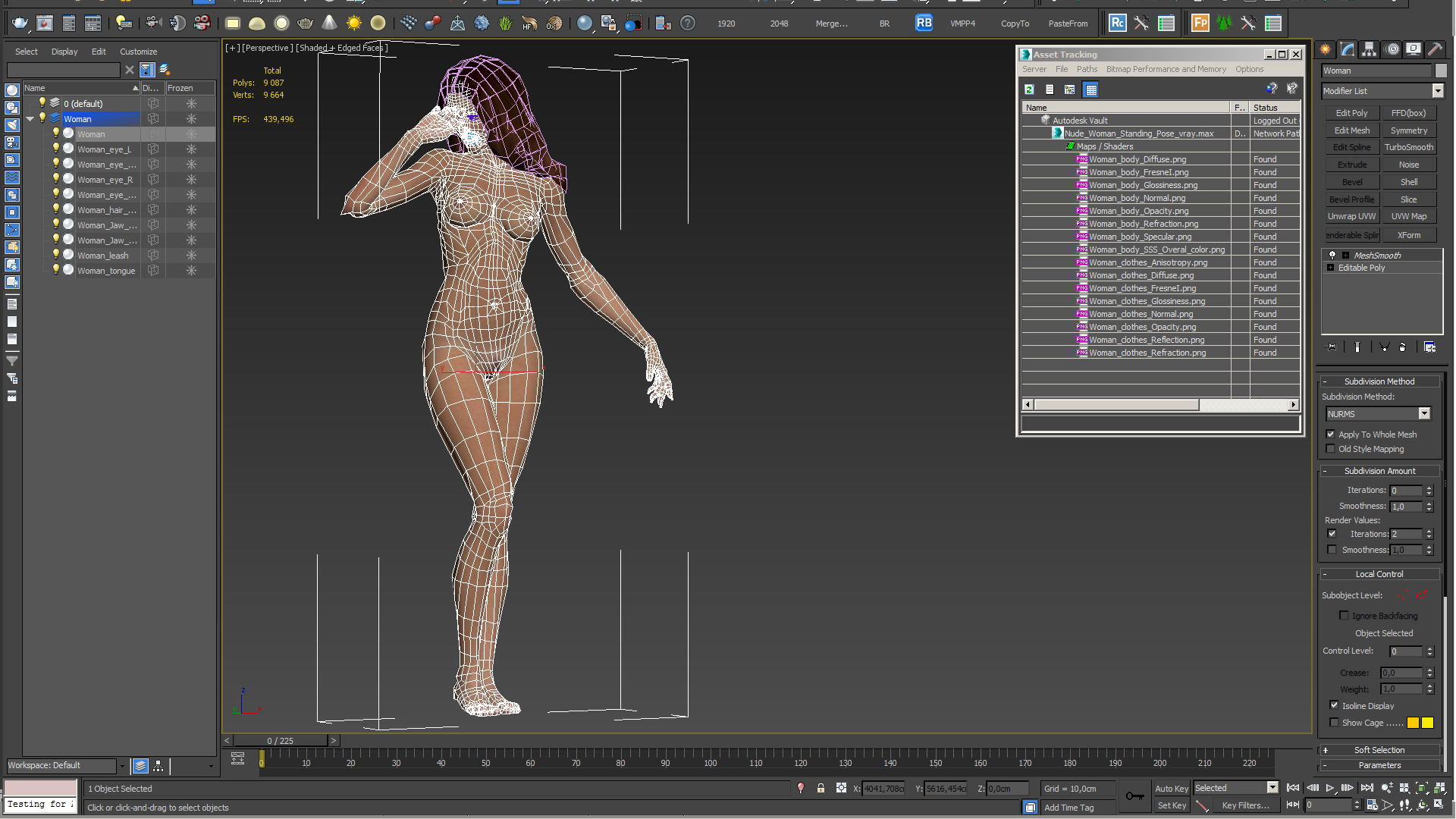This screenshot has width=1456, height=819.
Task: Click the grass plant icon in toolbar
Action: 506,24
